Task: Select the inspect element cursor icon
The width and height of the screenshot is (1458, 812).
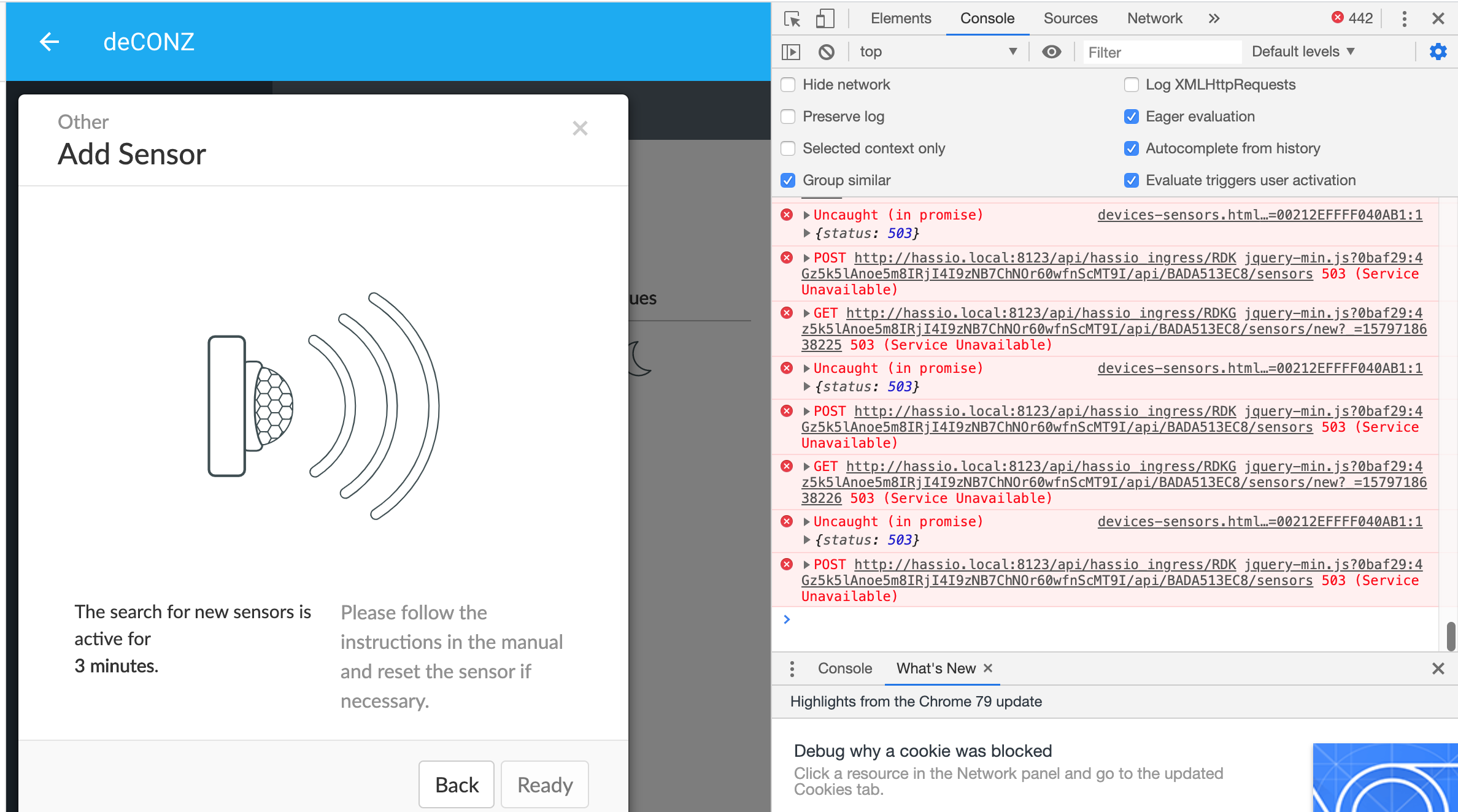Action: 792,18
